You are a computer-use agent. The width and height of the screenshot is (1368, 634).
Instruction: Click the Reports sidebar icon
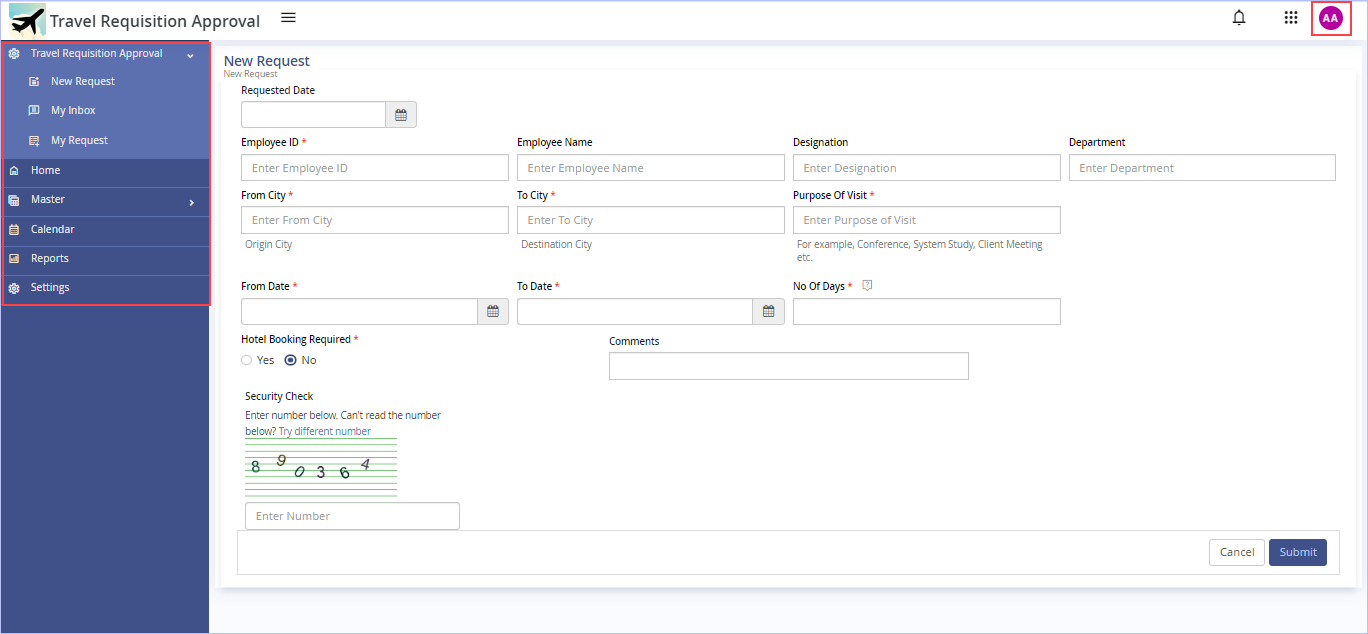point(14,259)
